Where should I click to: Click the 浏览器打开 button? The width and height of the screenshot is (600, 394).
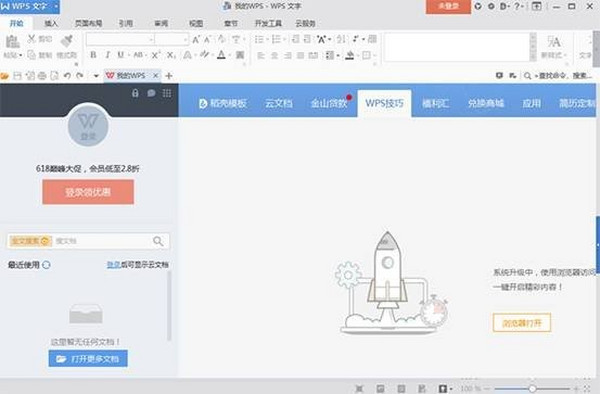(522, 323)
